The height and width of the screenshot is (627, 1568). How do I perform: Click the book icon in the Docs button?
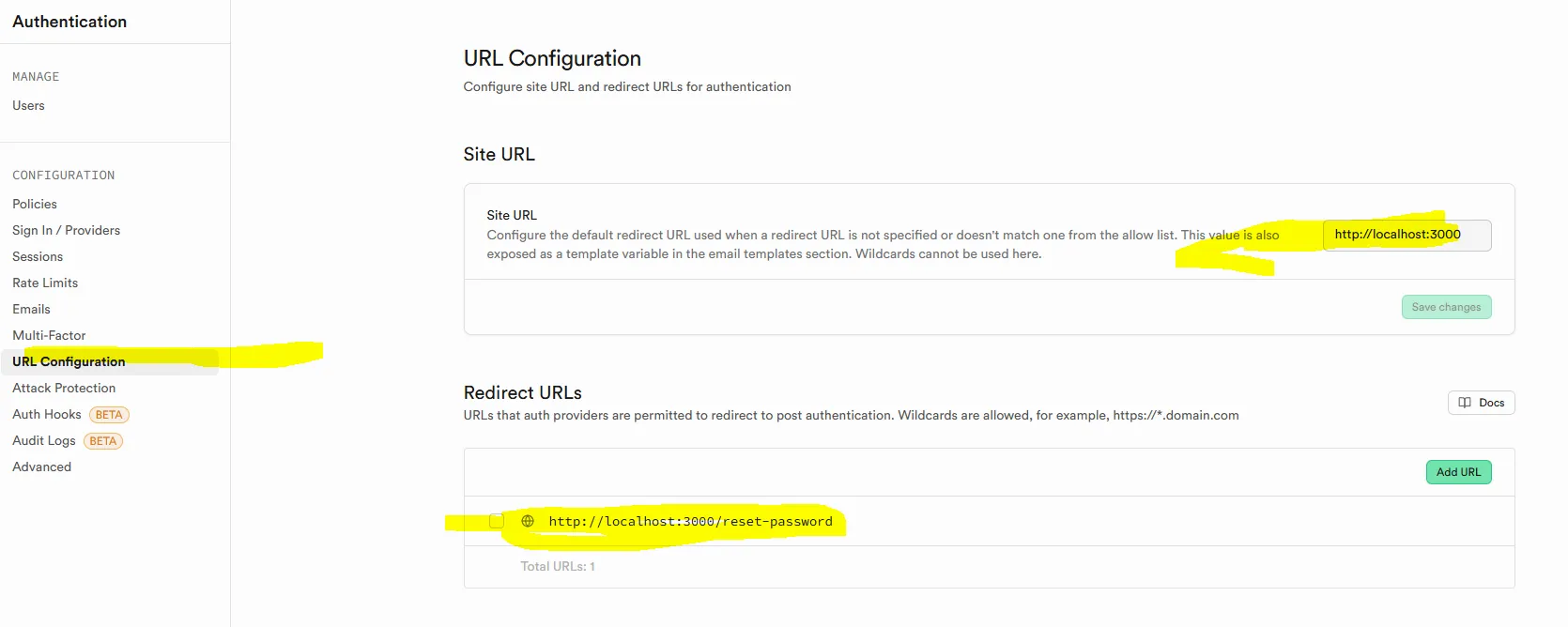pyautogui.click(x=1465, y=403)
